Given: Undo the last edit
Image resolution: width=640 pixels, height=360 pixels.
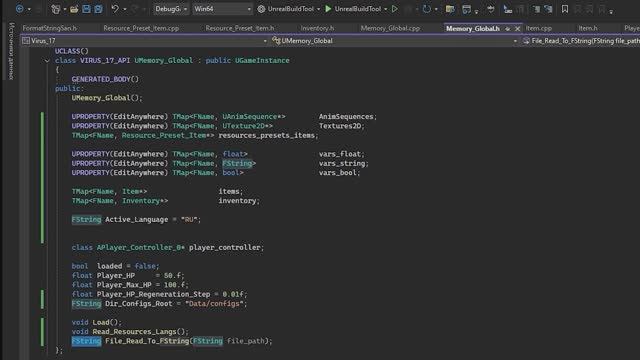Looking at the screenshot, I should pos(115,9).
